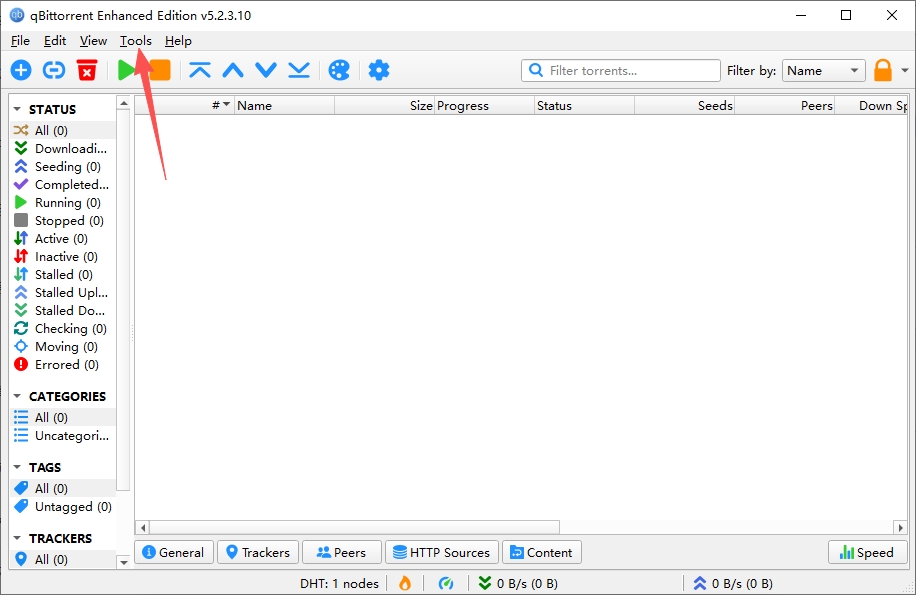The width and height of the screenshot is (916, 595).
Task: Collapse the TRACKERS section
Action: pos(17,538)
